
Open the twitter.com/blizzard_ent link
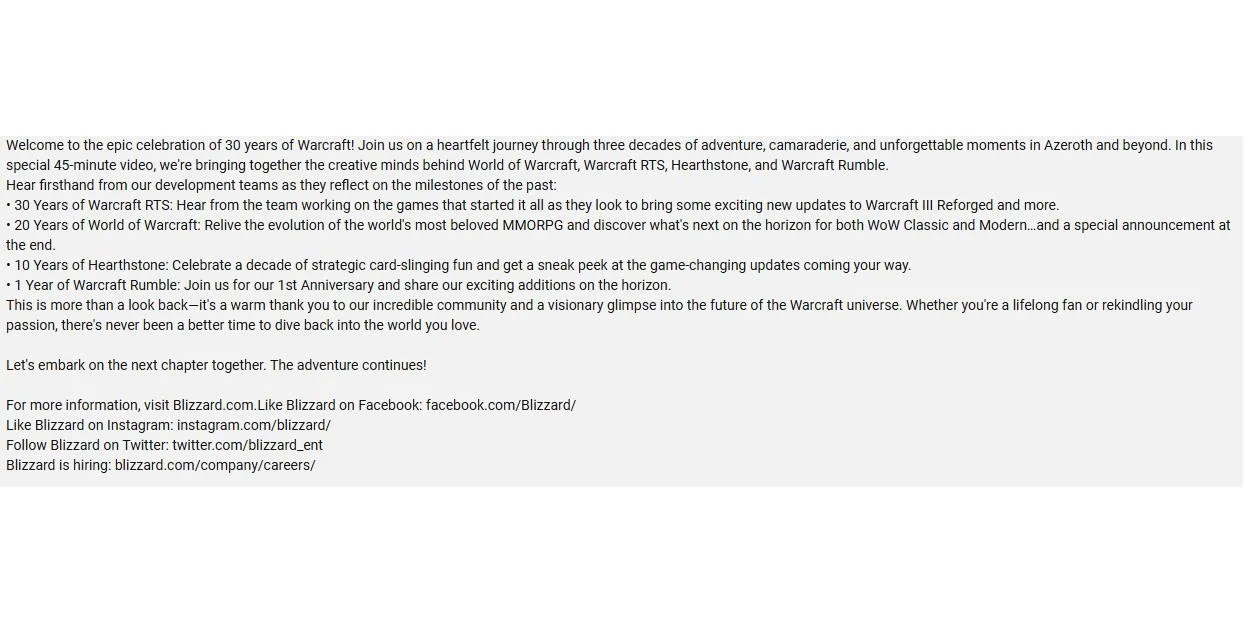[247, 445]
